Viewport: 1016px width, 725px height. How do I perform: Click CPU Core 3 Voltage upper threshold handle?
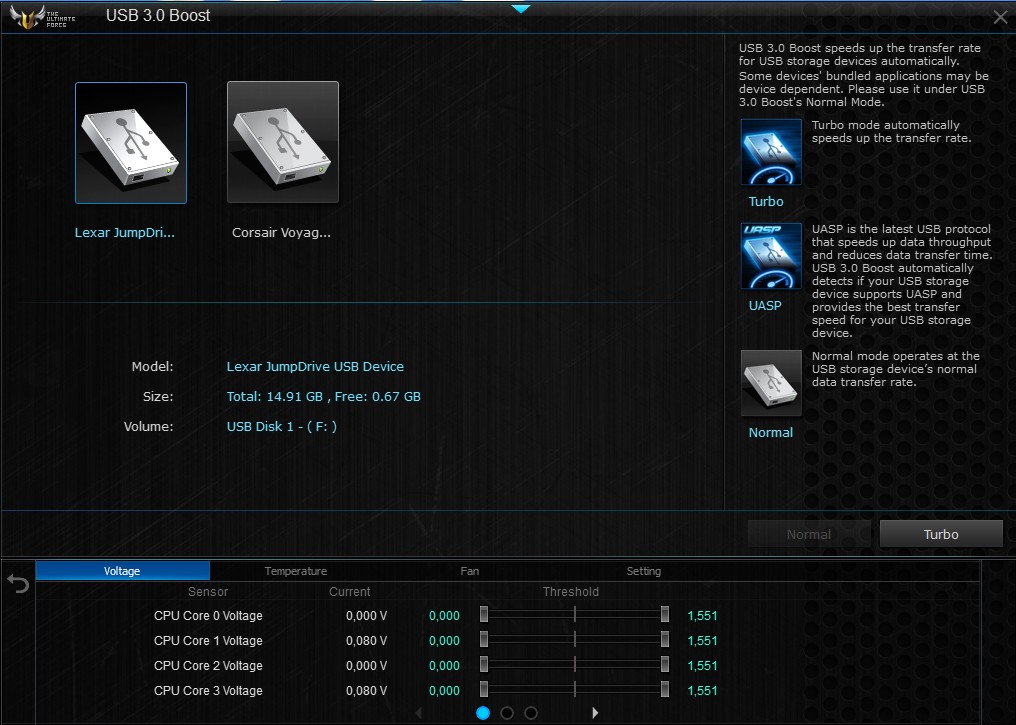click(665, 689)
